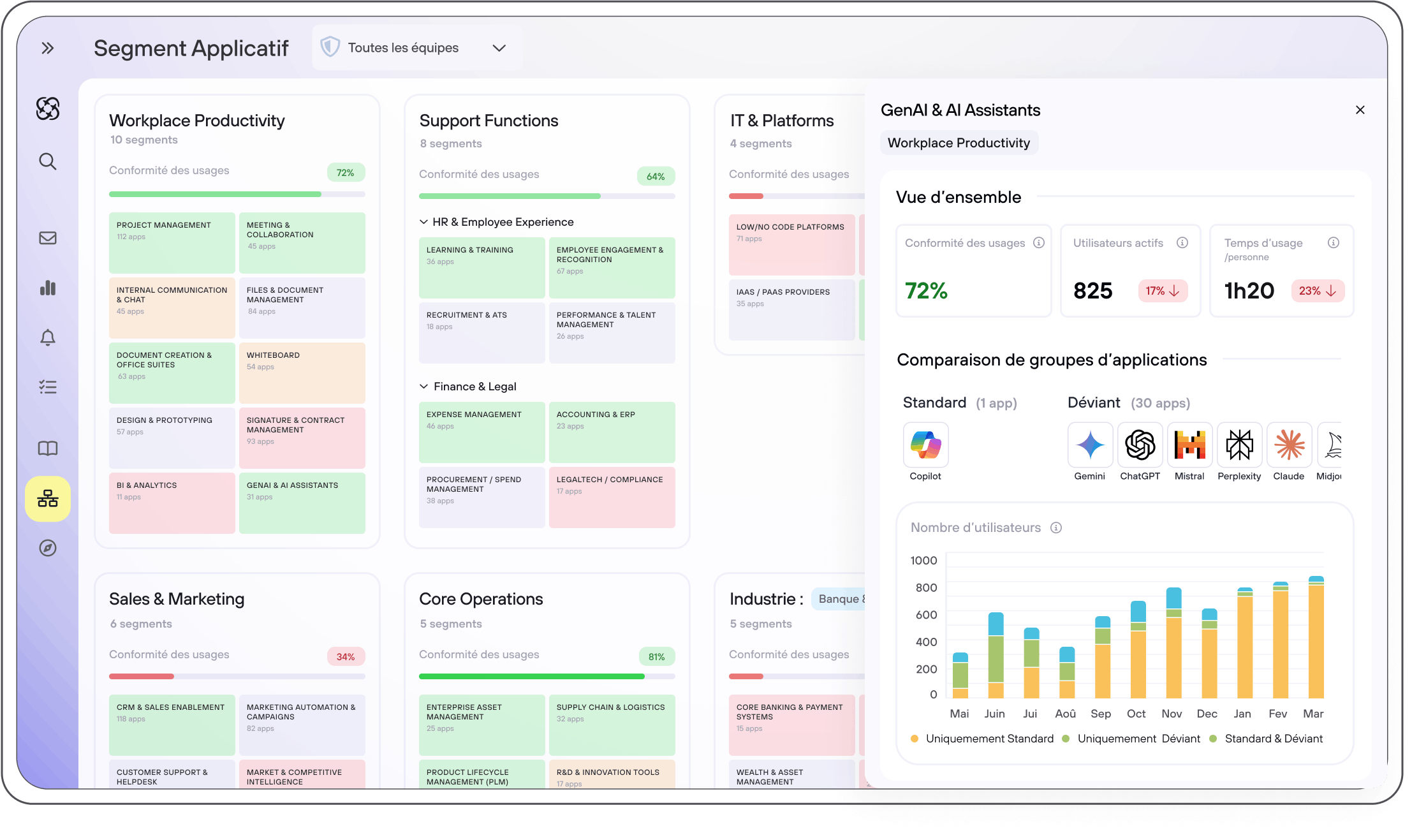Open the book library sidebar icon
1419x840 pixels.
click(x=47, y=448)
